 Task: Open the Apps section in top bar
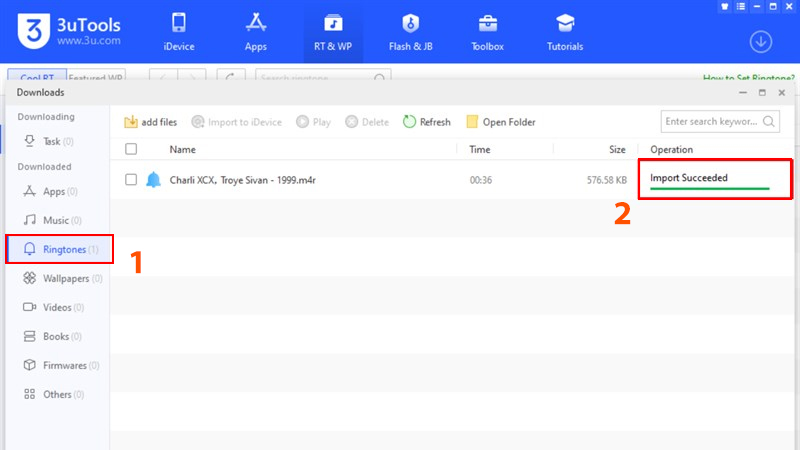pos(256,32)
